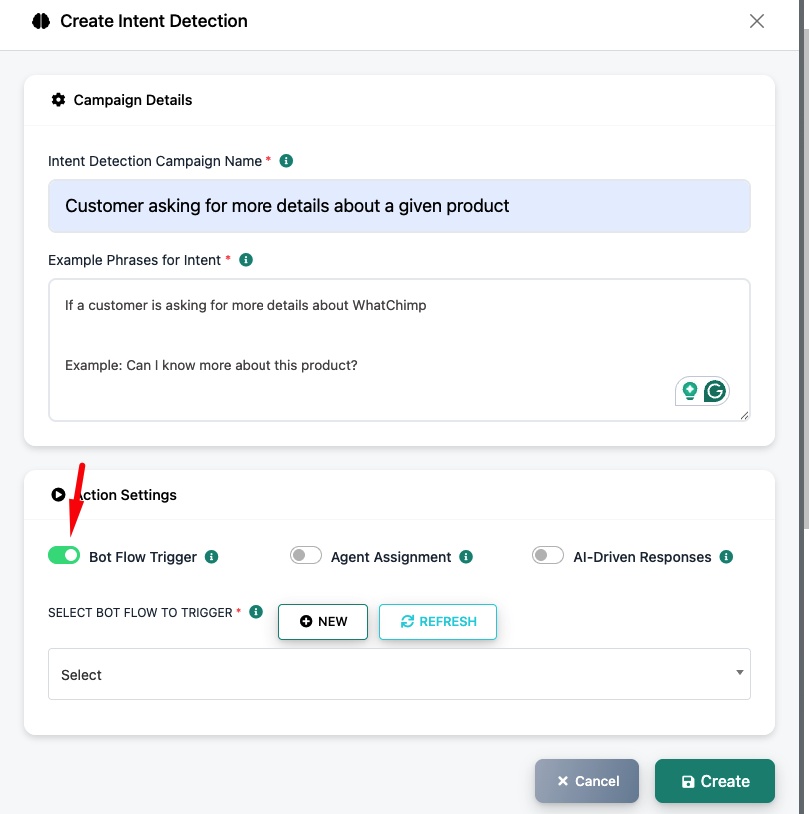Image resolution: width=809 pixels, height=814 pixels.
Task: Show info for Select Bot Flow to Trigger
Action: 256,612
